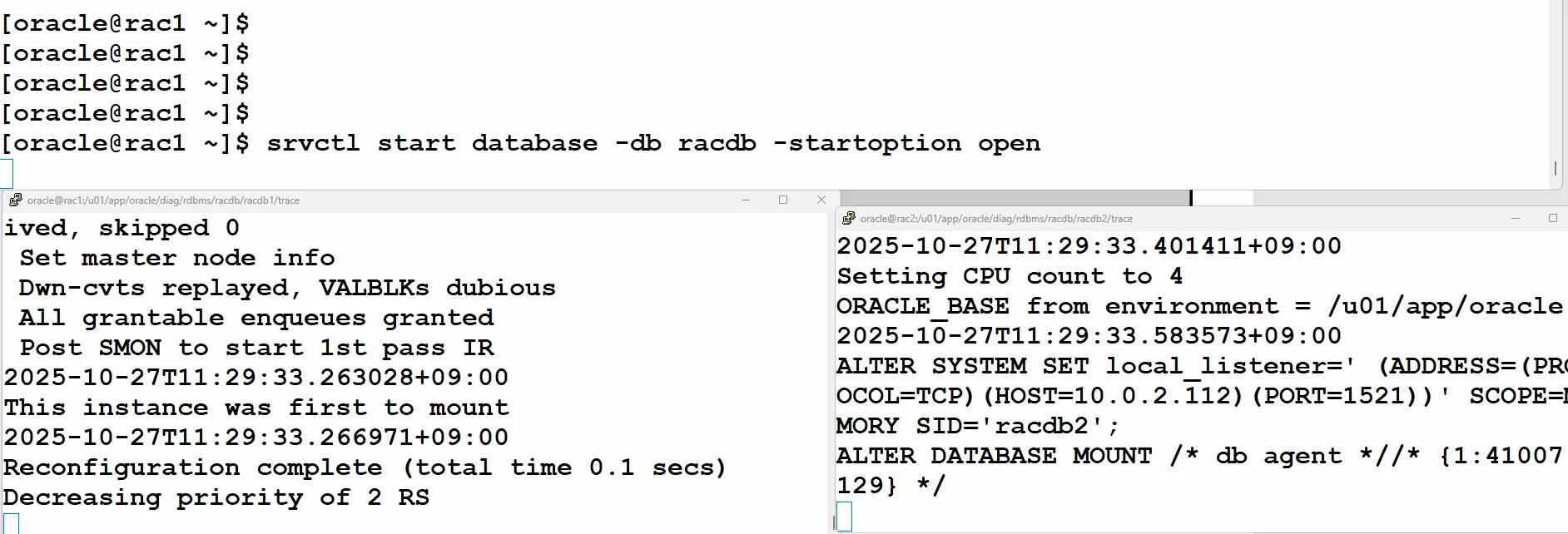
Task: Click 'Set master node info' line
Action: [x=177, y=258]
